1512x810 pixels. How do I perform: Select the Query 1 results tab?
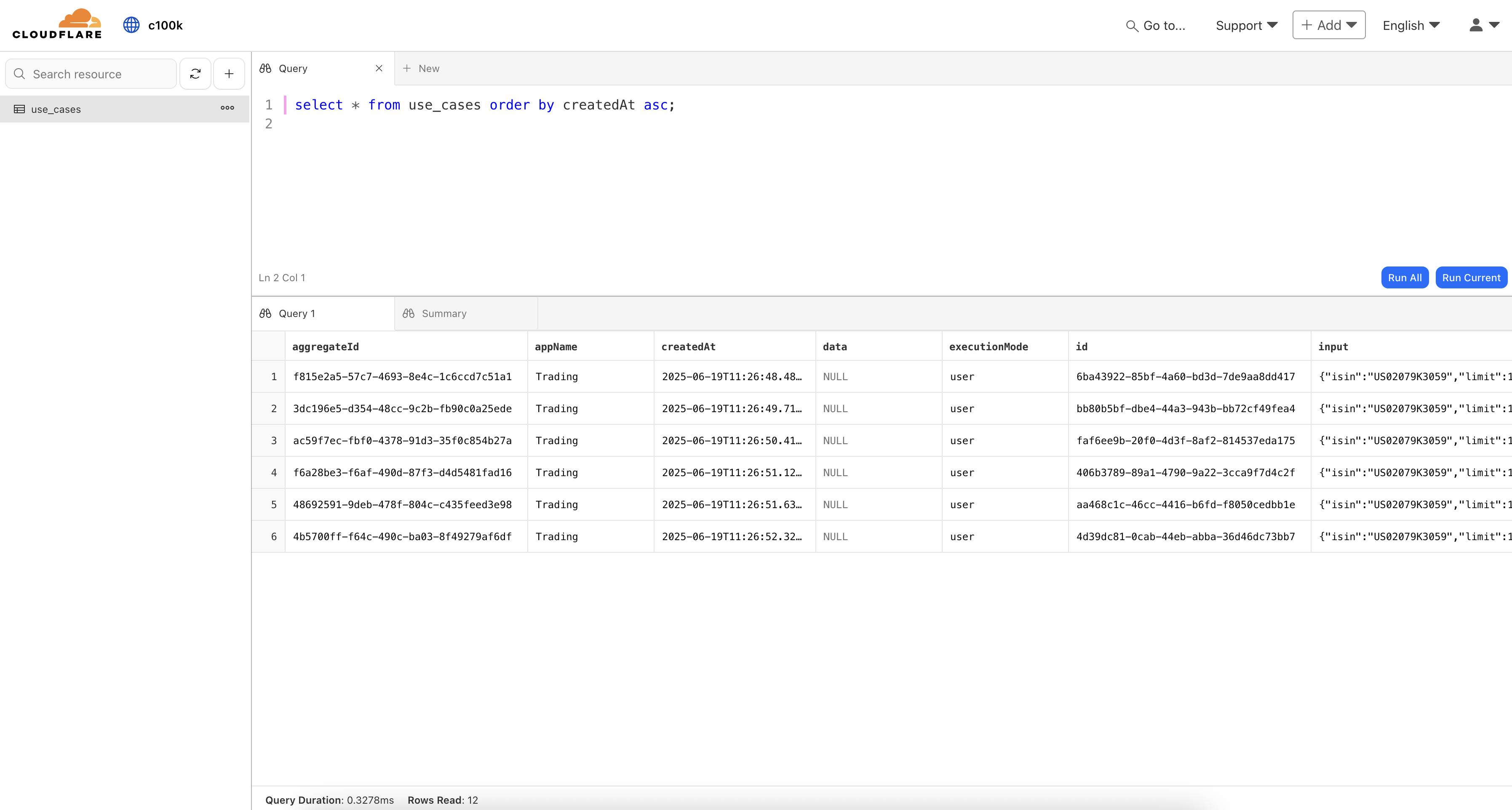tap(297, 313)
